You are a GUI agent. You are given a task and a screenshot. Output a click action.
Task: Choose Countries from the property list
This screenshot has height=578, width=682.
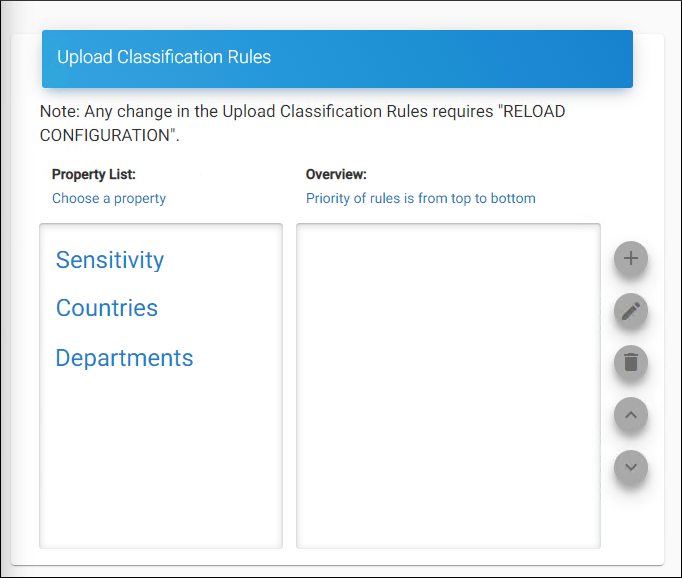(x=107, y=308)
